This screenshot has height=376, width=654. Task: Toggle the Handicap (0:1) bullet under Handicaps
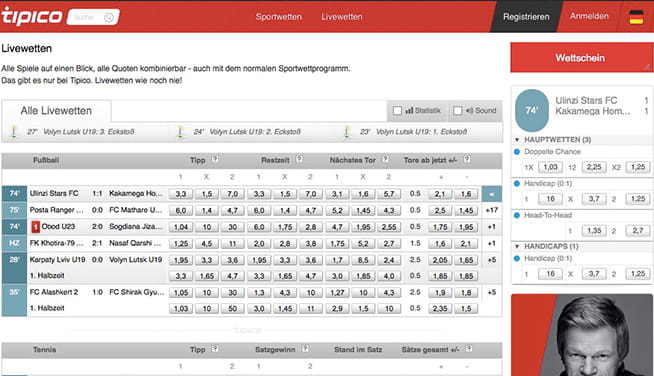coord(517,258)
